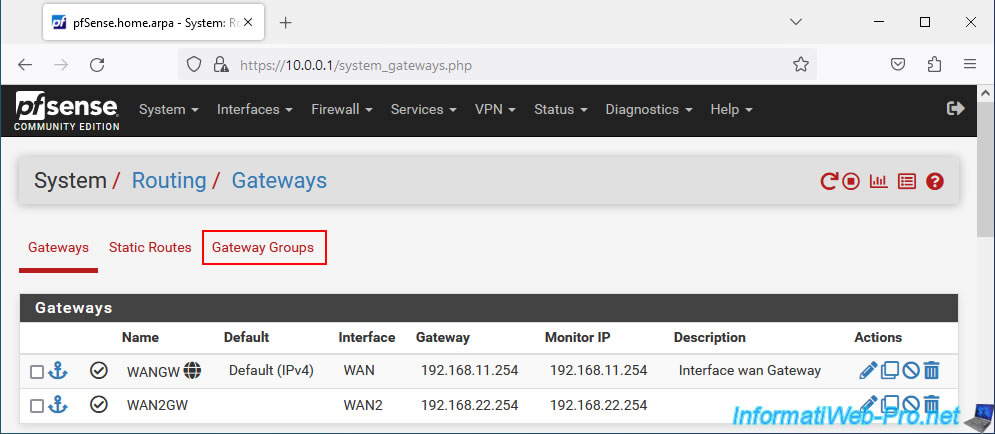Tick the checkbox for WANGW row
995x434 pixels.
tap(37, 372)
